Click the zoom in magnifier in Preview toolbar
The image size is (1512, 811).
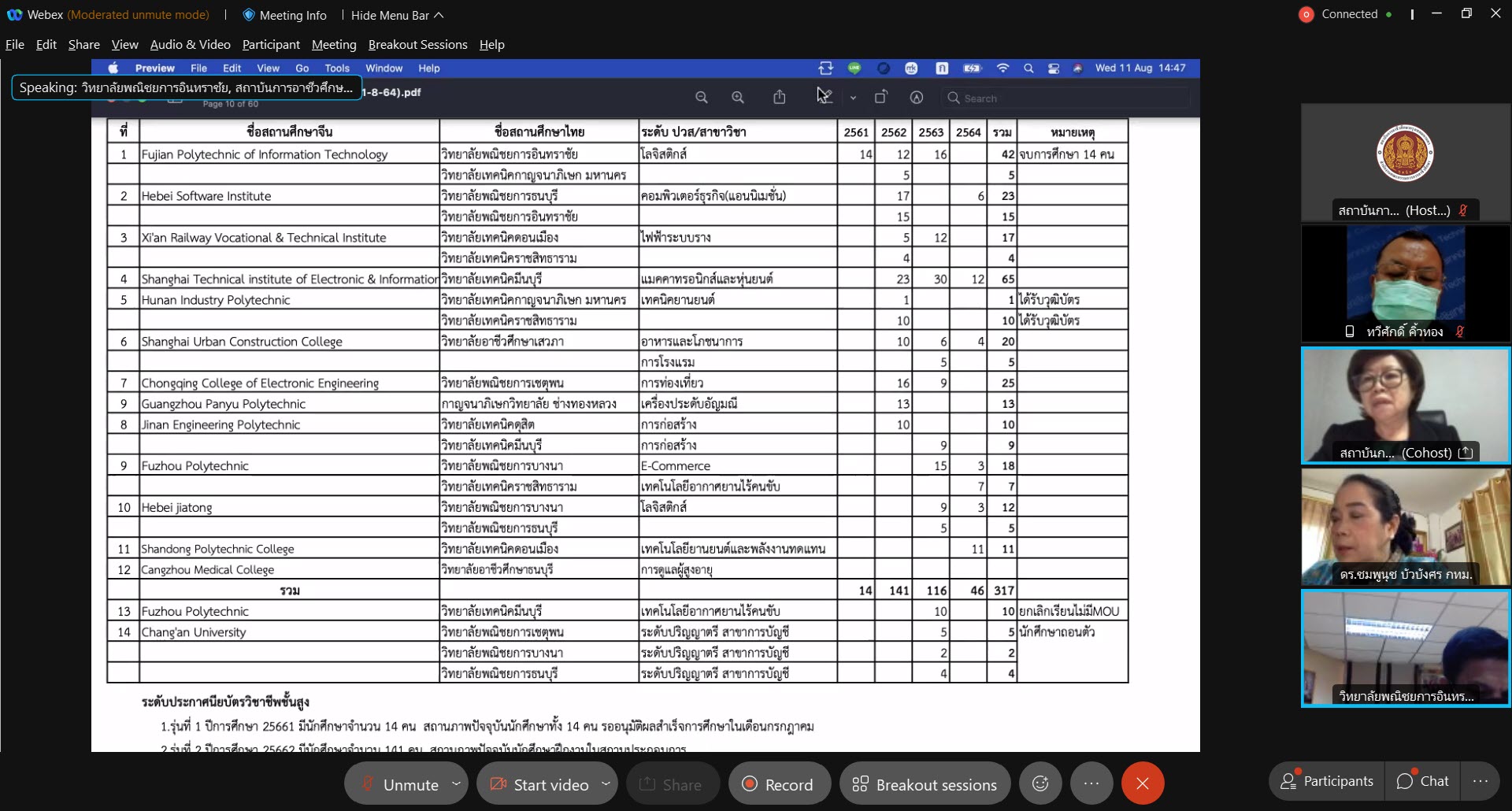point(738,98)
